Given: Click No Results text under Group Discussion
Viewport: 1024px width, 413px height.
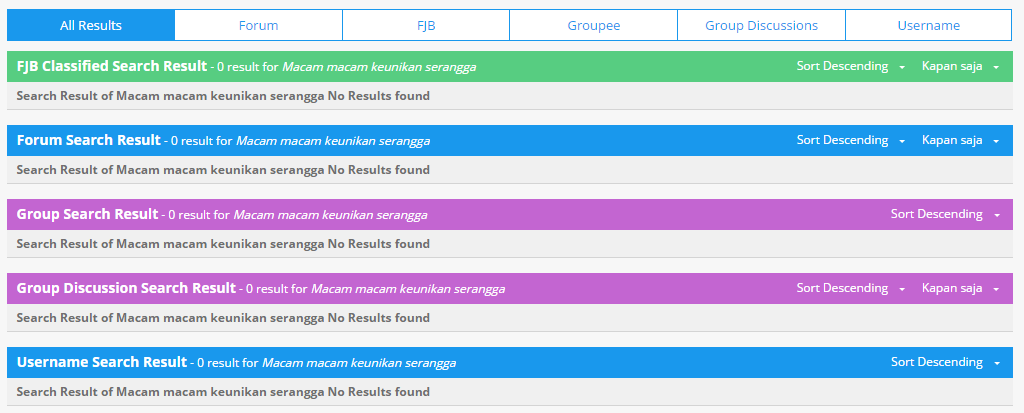Looking at the screenshot, I should tap(223, 318).
